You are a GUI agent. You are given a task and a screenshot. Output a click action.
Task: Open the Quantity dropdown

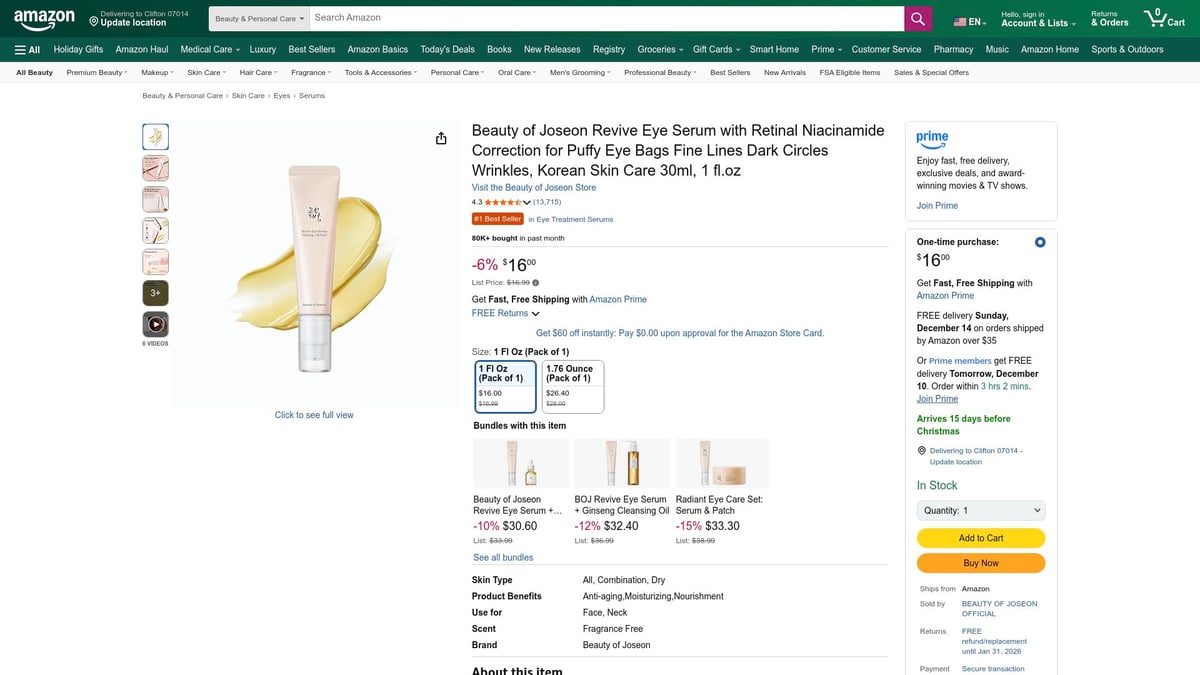tap(980, 510)
